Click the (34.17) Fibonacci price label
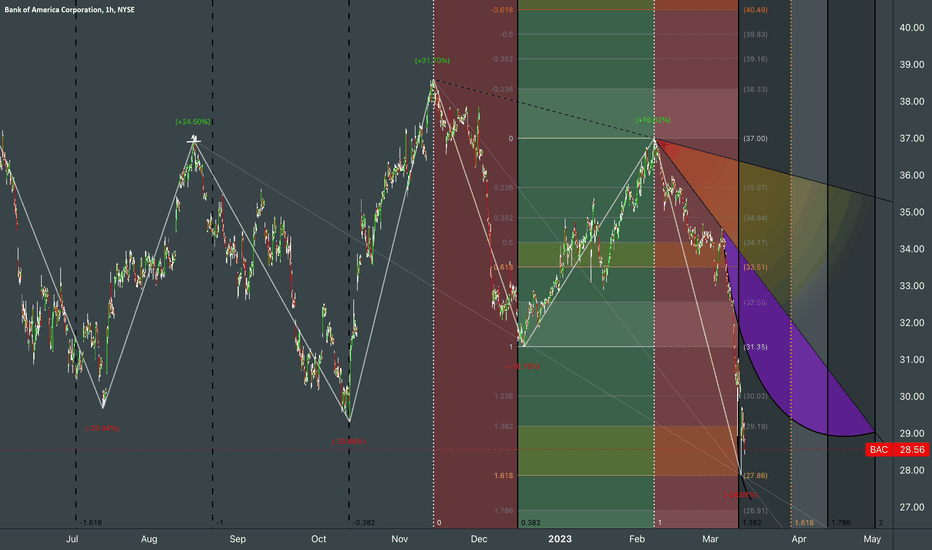The height and width of the screenshot is (550, 932). 755,243
